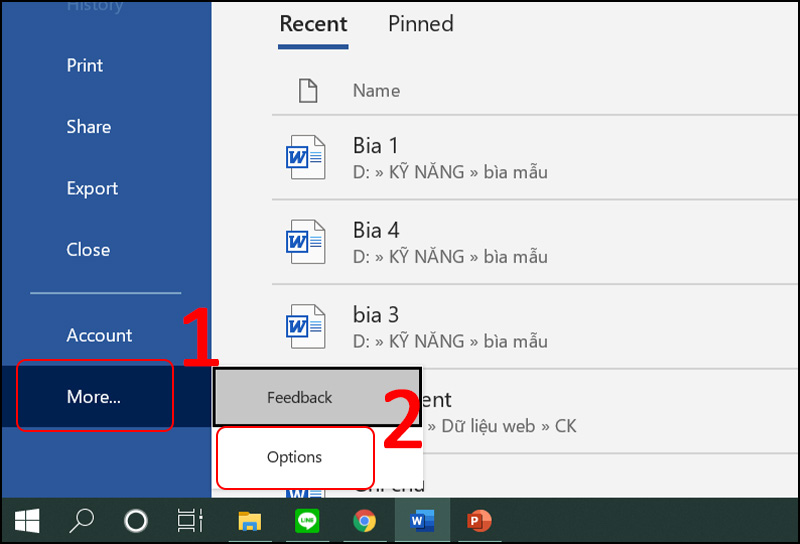Open the Print page in the sidebar
Image resolution: width=800 pixels, height=544 pixels.
point(85,65)
